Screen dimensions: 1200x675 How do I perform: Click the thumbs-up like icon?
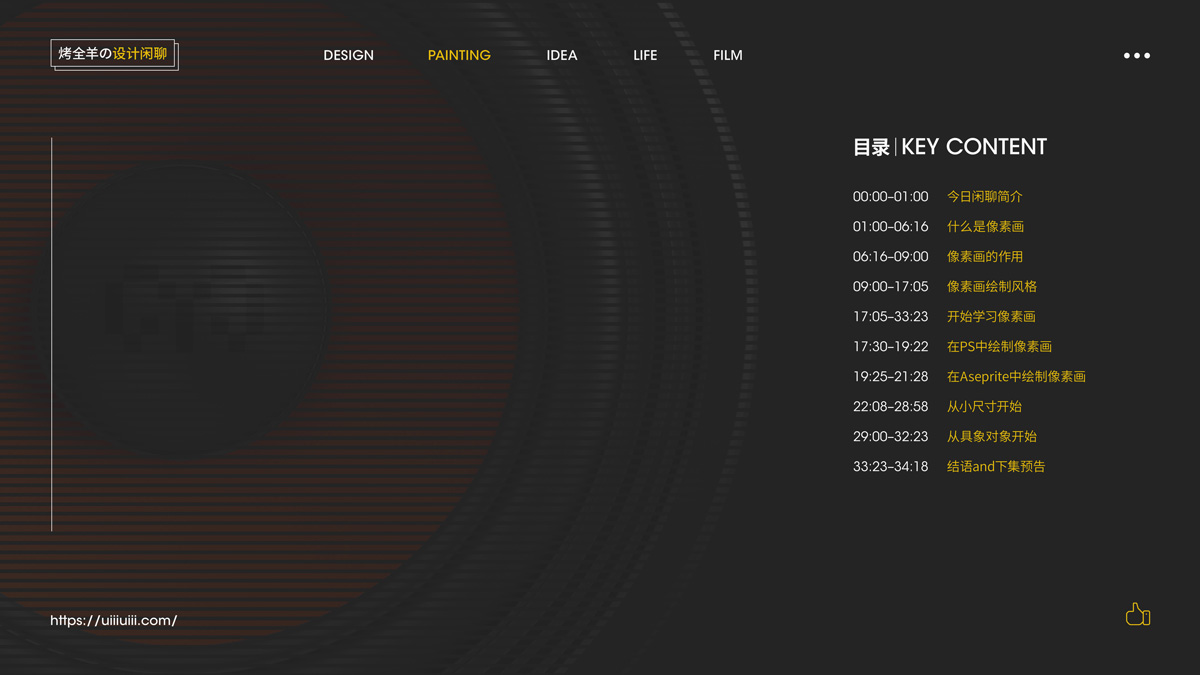[1137, 614]
